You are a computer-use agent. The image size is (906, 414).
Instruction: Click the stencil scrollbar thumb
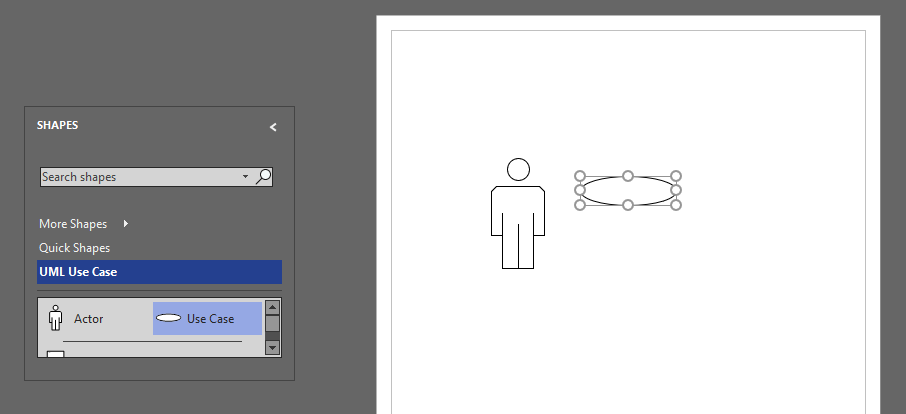click(x=272, y=323)
